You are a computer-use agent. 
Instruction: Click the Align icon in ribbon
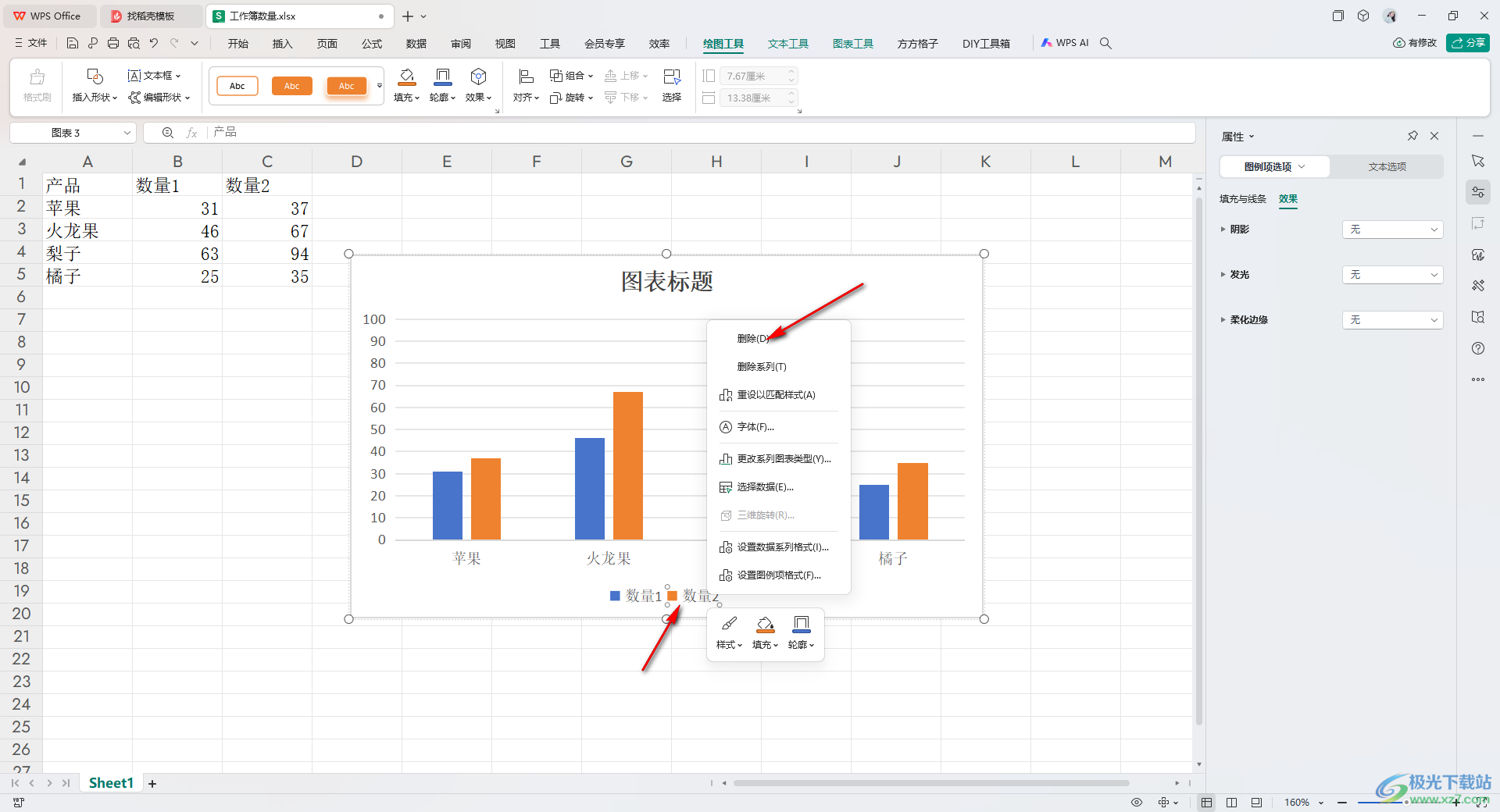click(526, 77)
